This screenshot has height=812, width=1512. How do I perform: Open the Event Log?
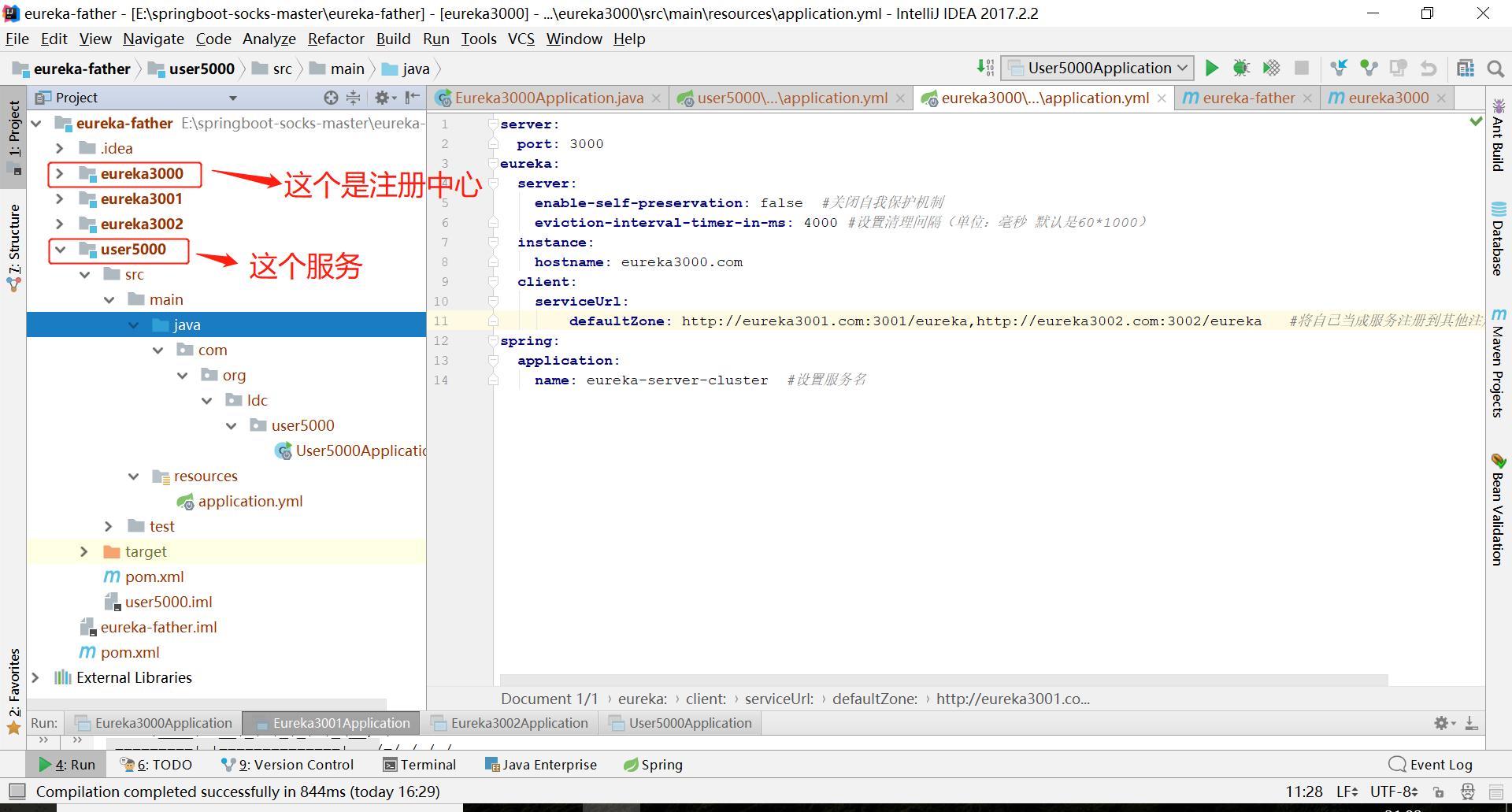(1430, 765)
